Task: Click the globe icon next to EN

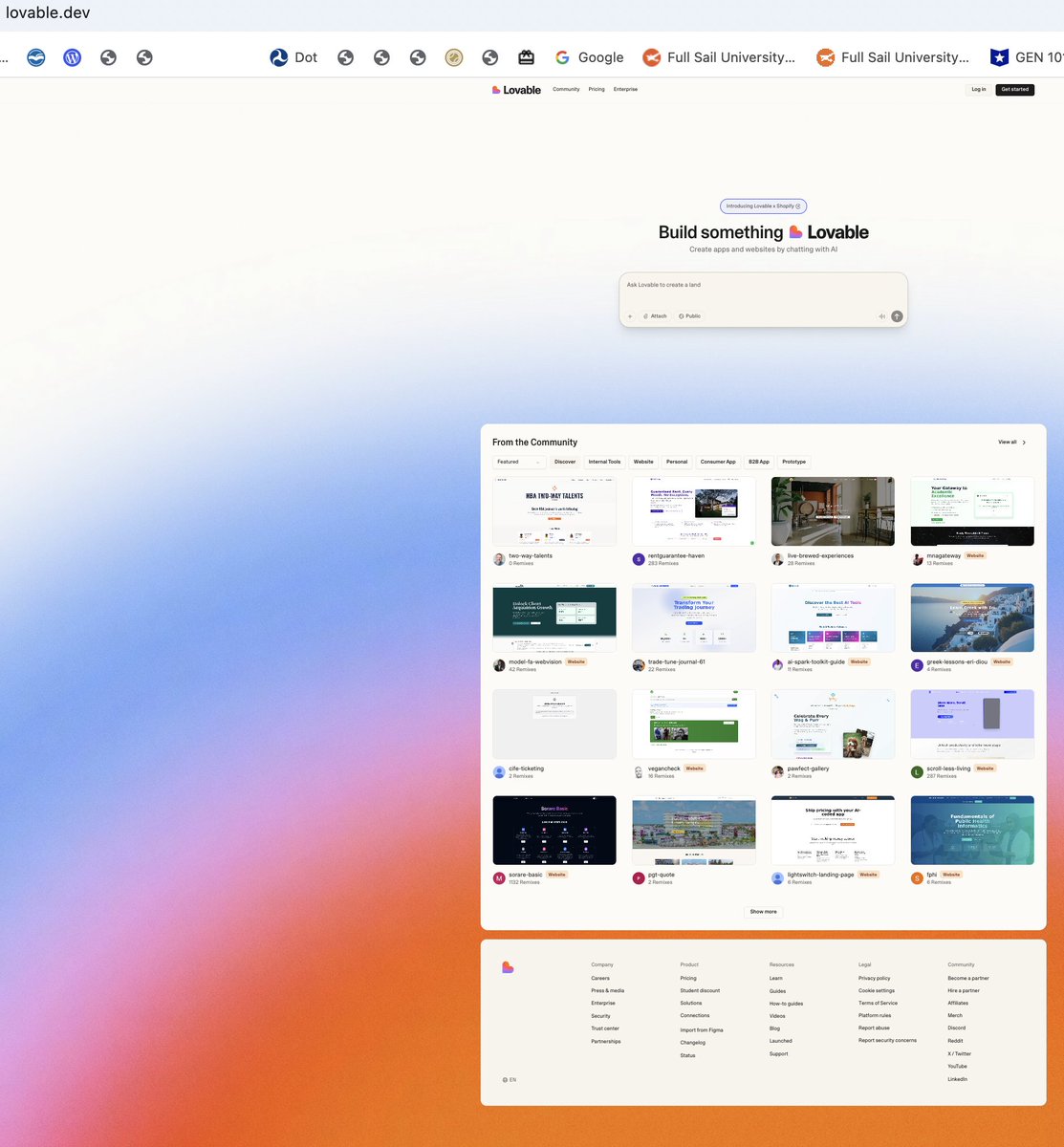Action: coord(505,1079)
